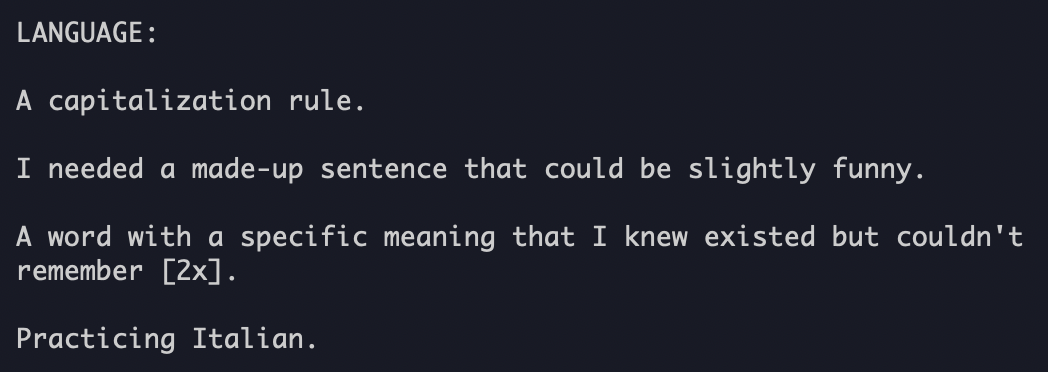Image resolution: width=1048 pixels, height=372 pixels.
Task: Click the word 'Italian.'
Action: click(255, 339)
